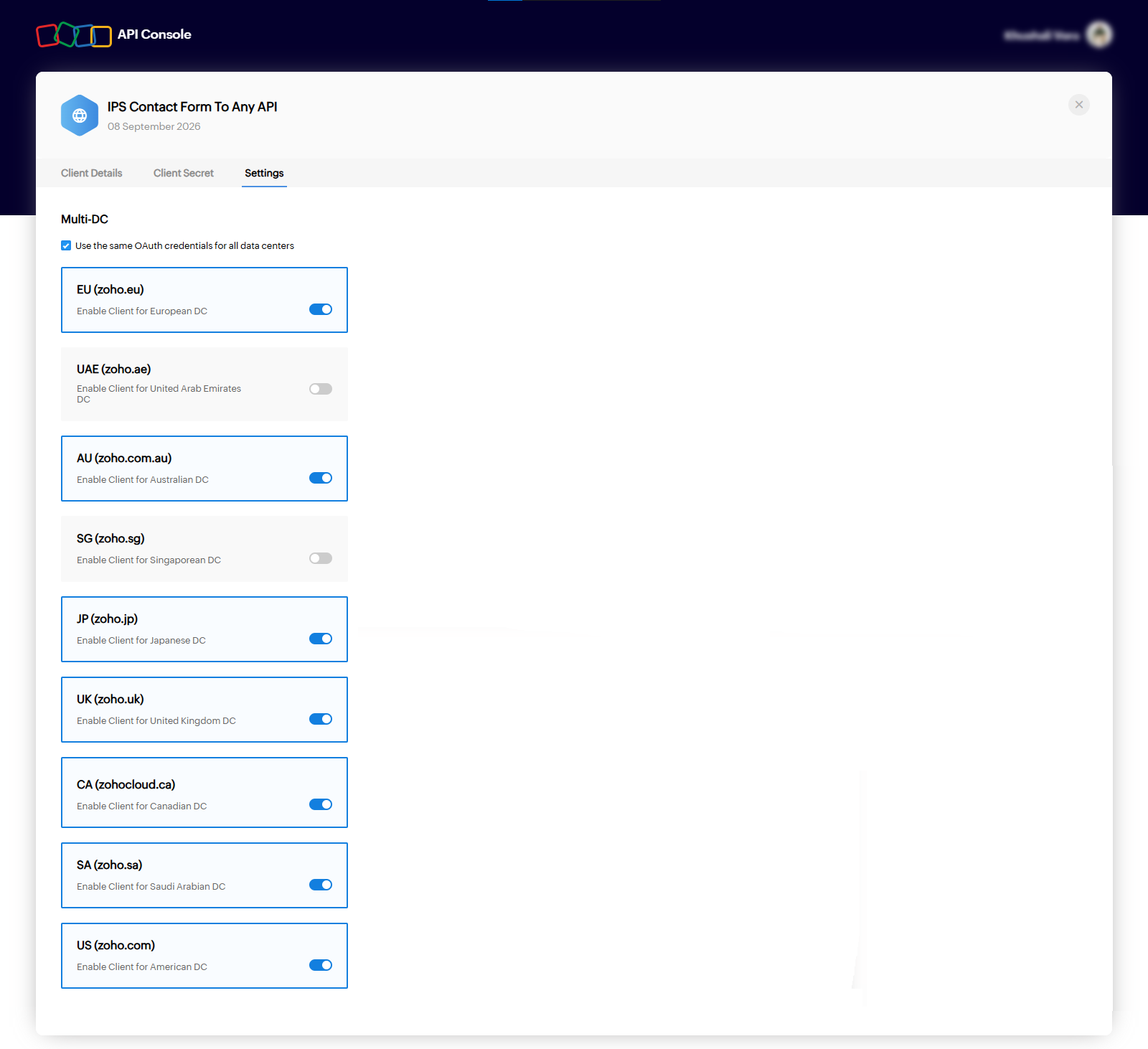Click the SA (zoho.sa) card title
Image resolution: width=1148 pixels, height=1049 pixels.
click(110, 865)
